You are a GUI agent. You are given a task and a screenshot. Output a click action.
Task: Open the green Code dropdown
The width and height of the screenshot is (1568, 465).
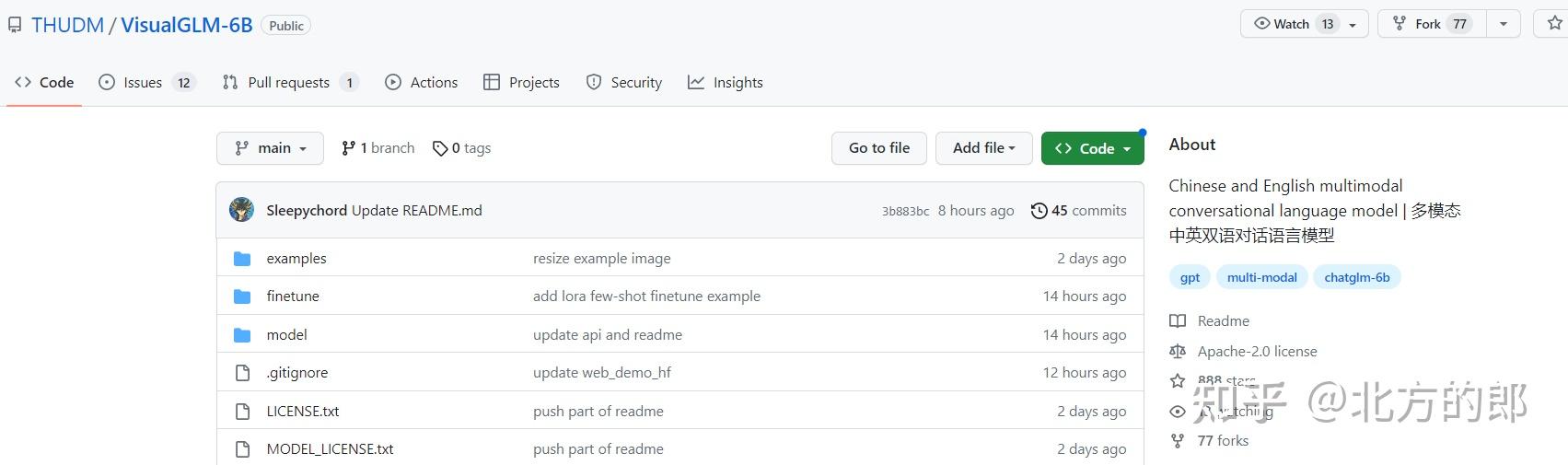(1092, 148)
